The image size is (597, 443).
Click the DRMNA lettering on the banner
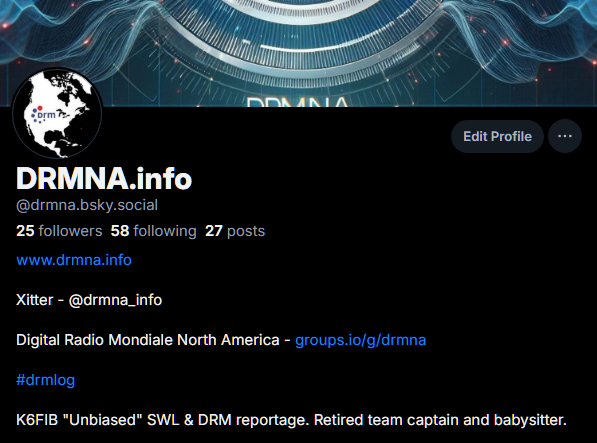click(x=298, y=102)
